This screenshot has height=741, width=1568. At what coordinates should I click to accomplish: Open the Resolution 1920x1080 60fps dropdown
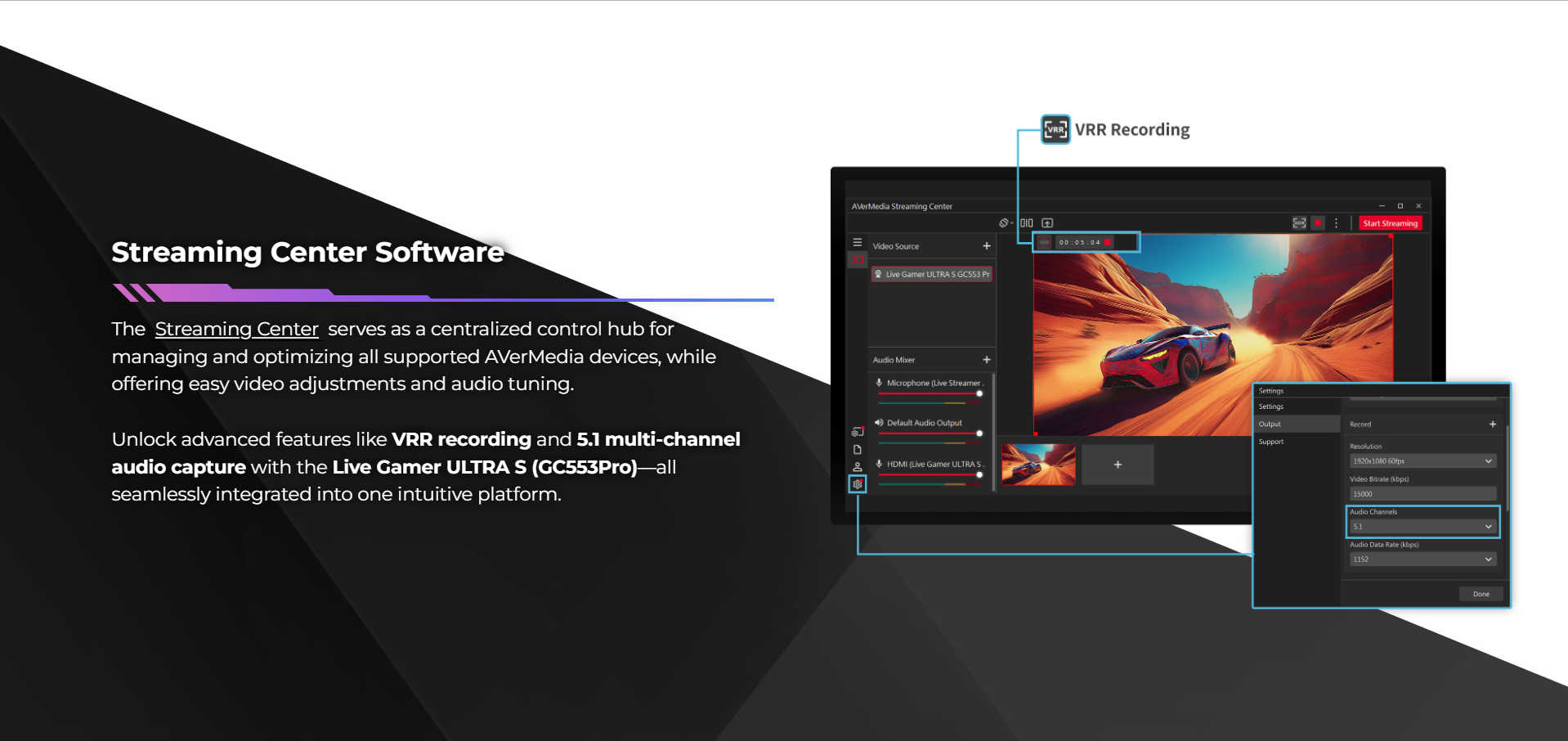(1422, 461)
